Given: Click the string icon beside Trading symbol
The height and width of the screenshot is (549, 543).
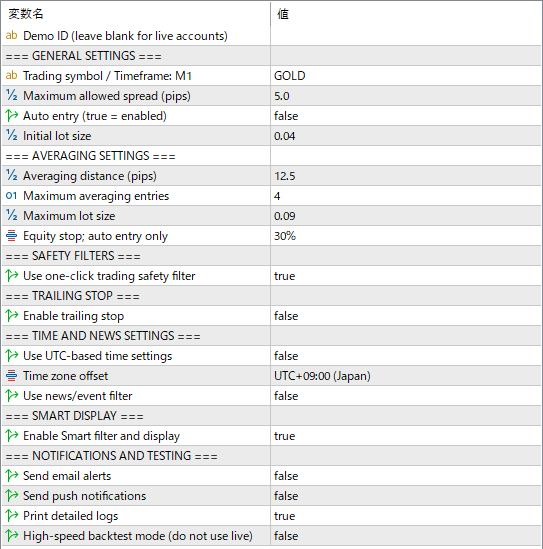Looking at the screenshot, I should pyautogui.click(x=12, y=75).
